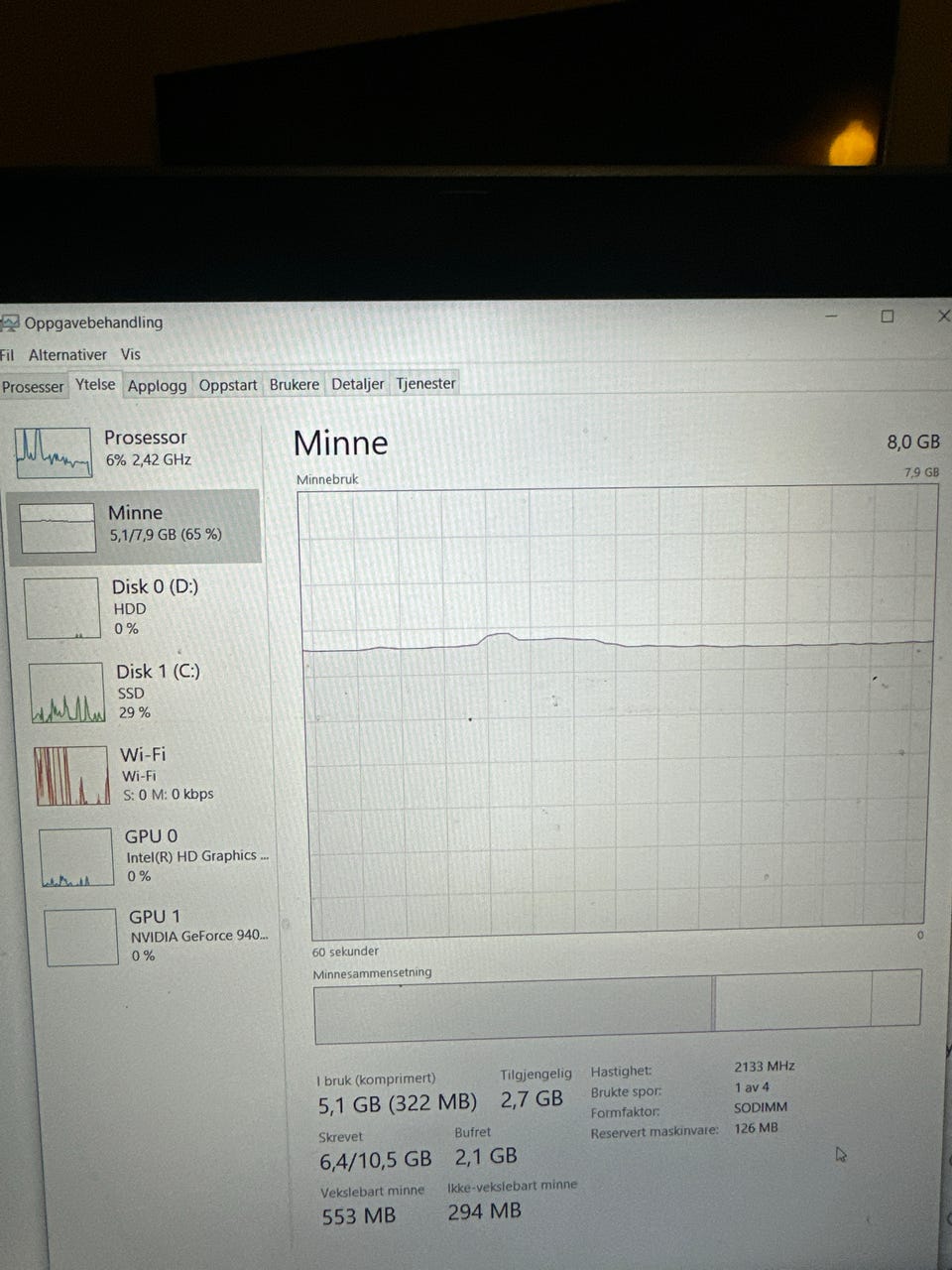
Task: Close the Oppgavebehandling window
Action: point(943,317)
